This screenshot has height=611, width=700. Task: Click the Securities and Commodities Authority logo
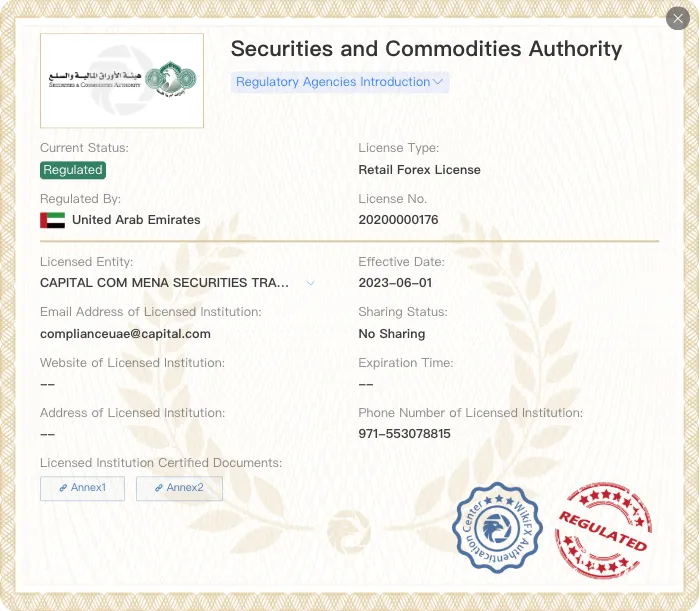(x=122, y=81)
